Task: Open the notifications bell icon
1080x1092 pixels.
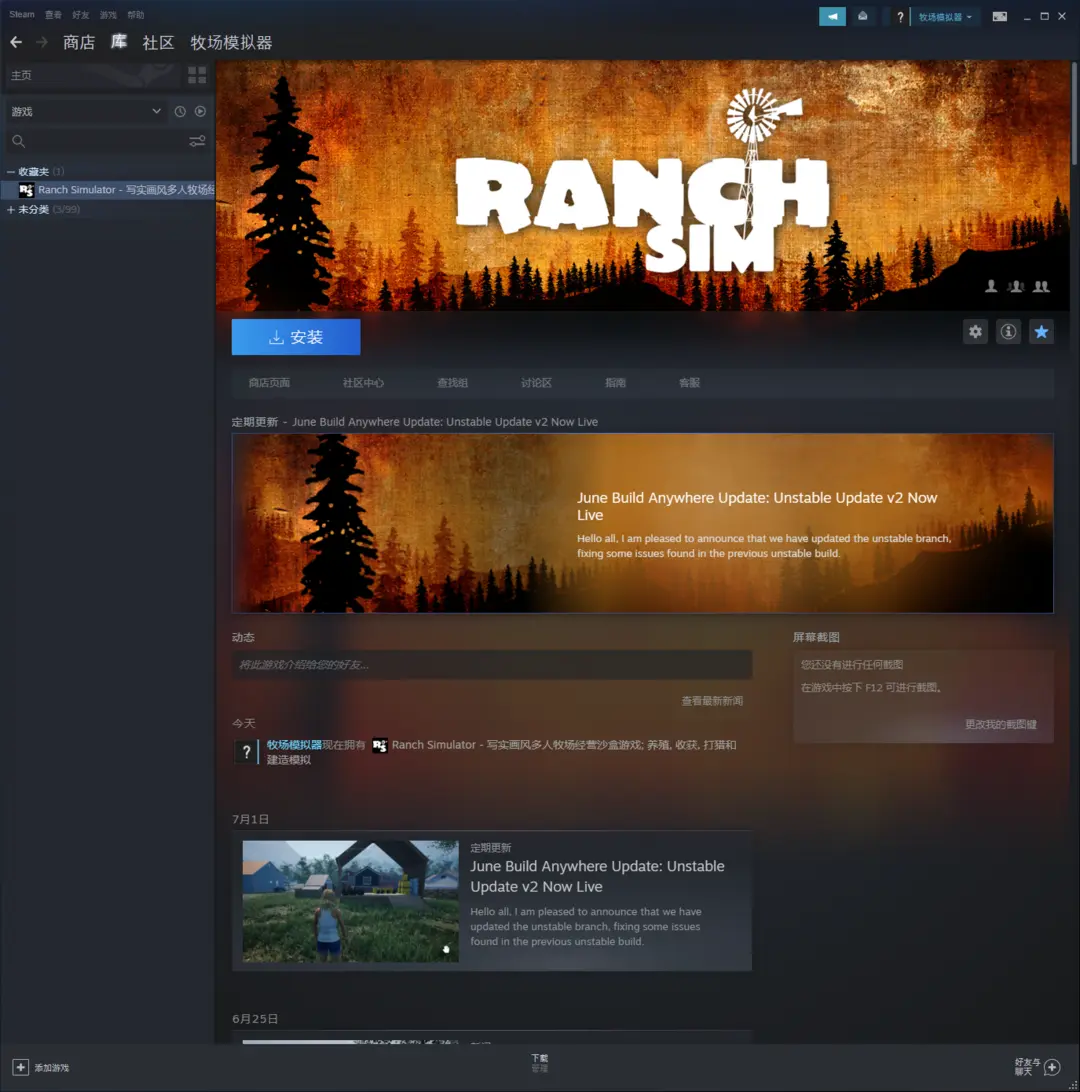Action: [863, 17]
